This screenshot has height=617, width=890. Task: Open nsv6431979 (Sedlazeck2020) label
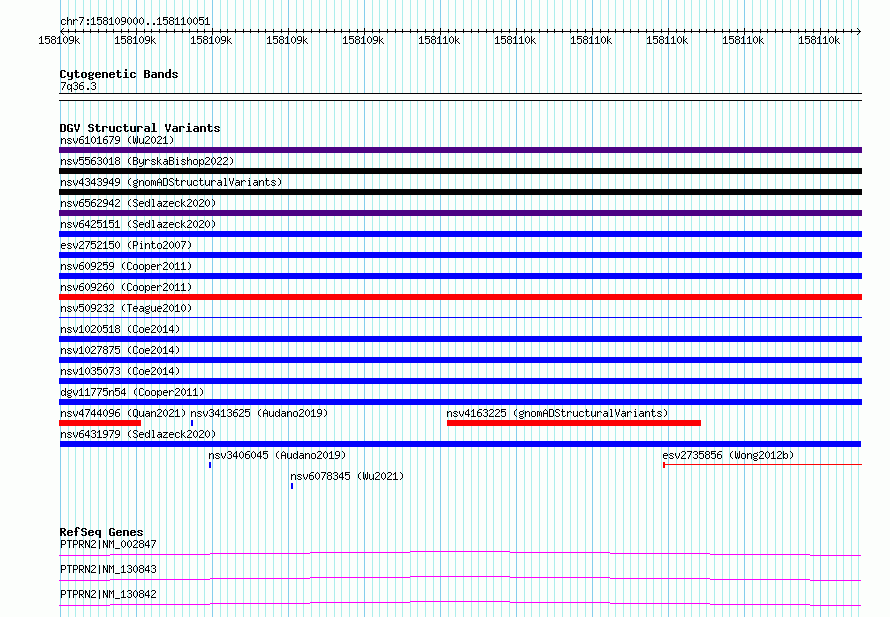pyautogui.click(x=138, y=434)
